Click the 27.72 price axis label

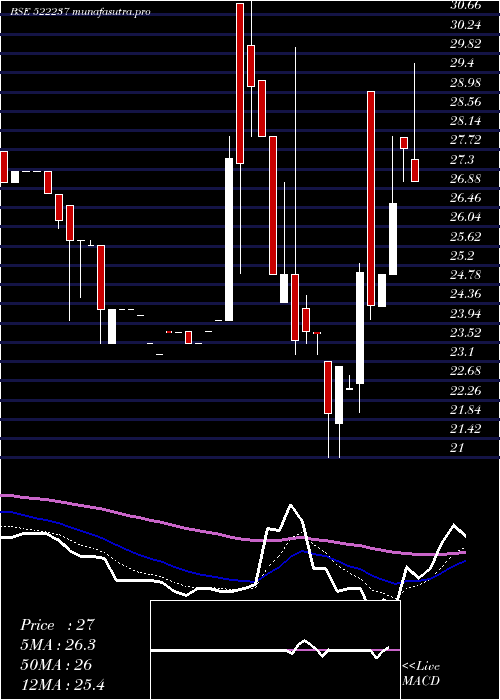coord(466,140)
